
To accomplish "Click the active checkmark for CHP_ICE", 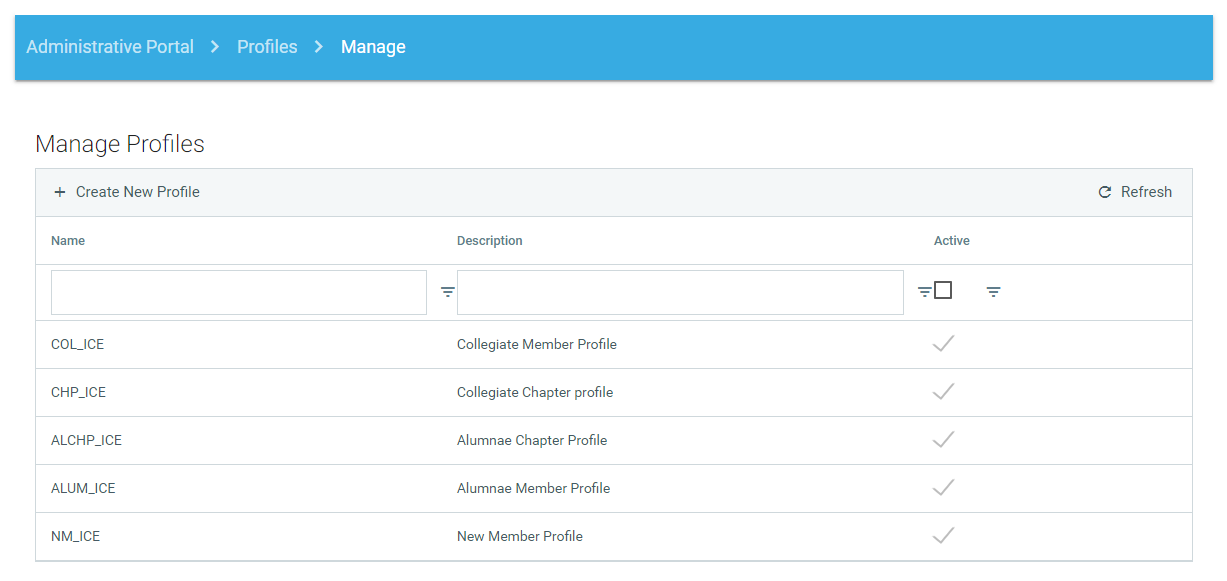I will click(x=943, y=392).
